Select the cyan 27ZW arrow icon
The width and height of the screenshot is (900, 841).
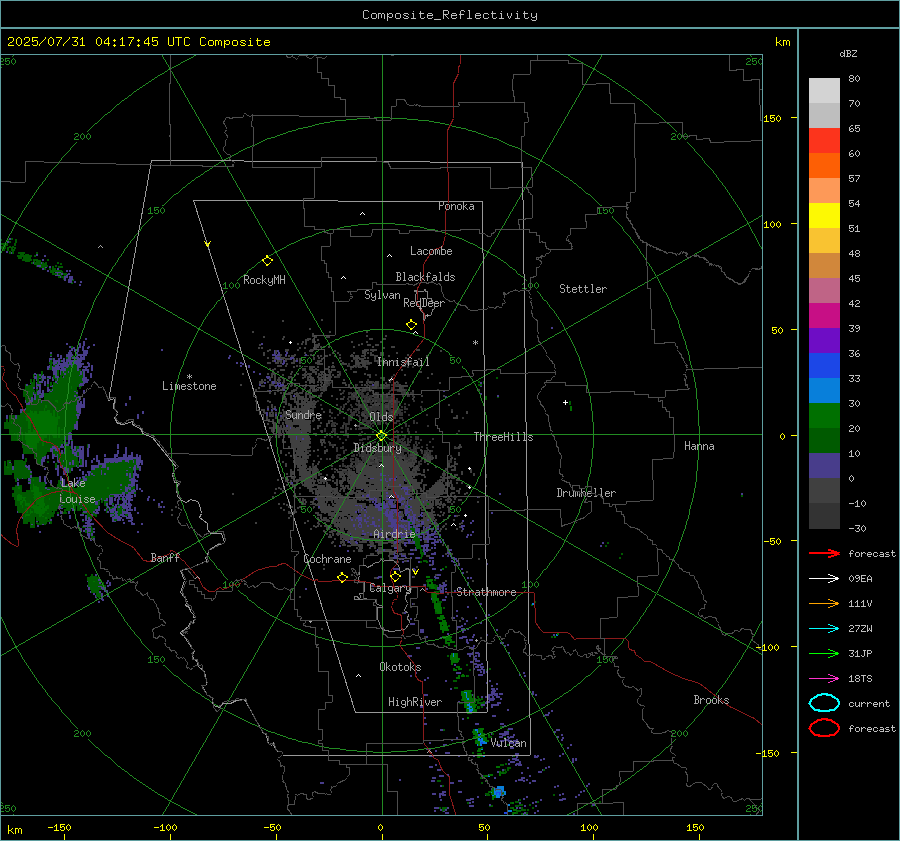[x=824, y=629]
